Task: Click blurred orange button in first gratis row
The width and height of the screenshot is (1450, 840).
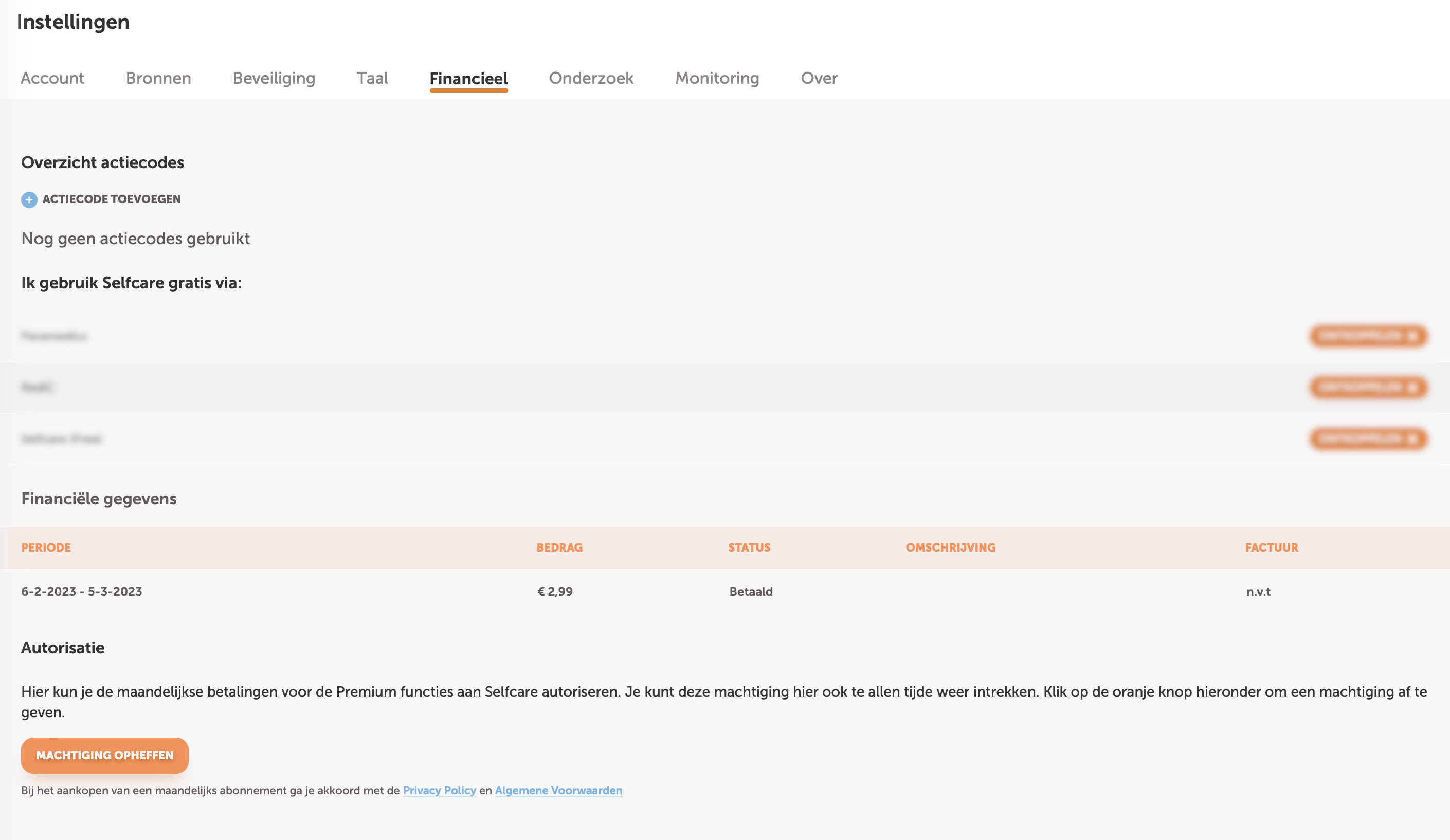Action: pos(1368,336)
